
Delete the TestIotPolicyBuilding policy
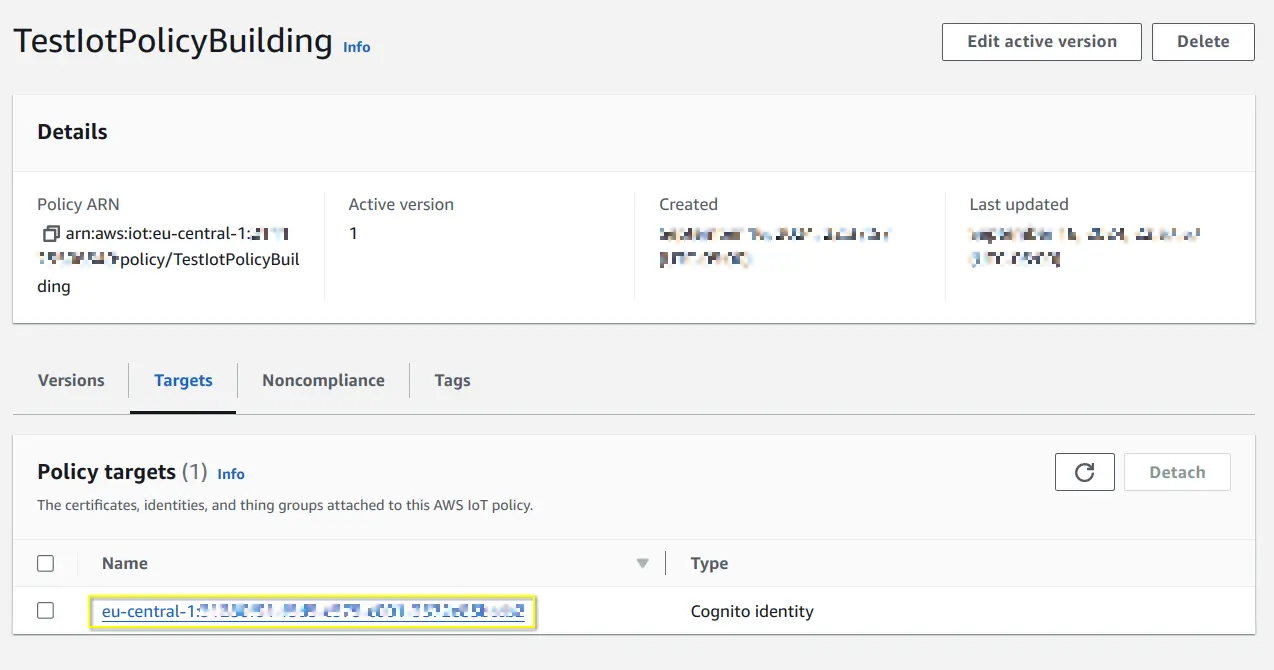pos(1203,42)
